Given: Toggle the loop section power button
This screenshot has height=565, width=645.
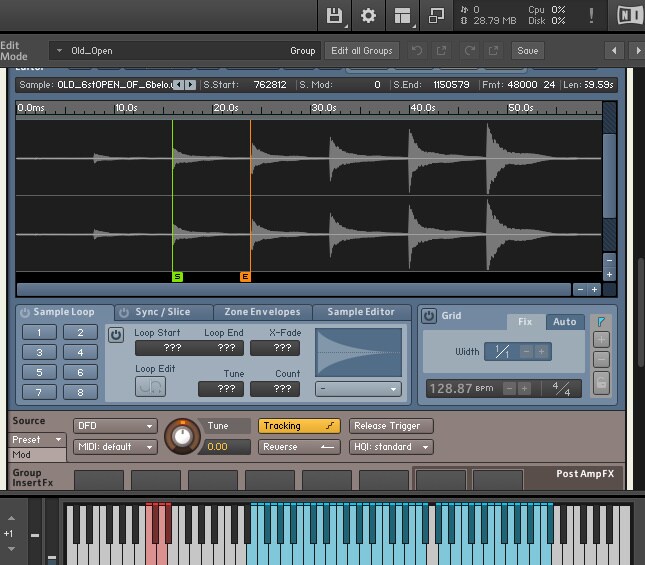Looking at the screenshot, I should [116, 335].
